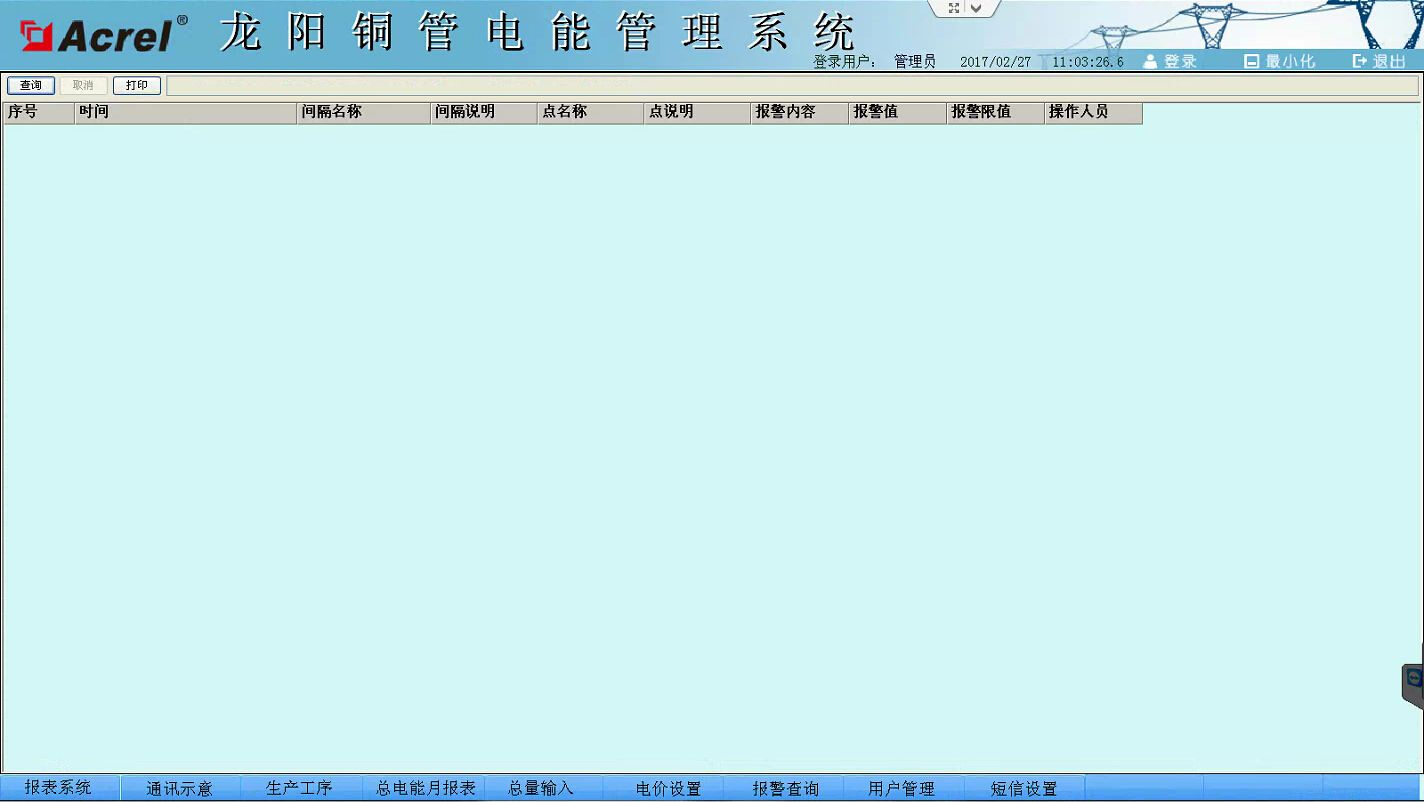Open 总电能月报表 tab
Screen dimensions: 1424x802
coord(425,788)
